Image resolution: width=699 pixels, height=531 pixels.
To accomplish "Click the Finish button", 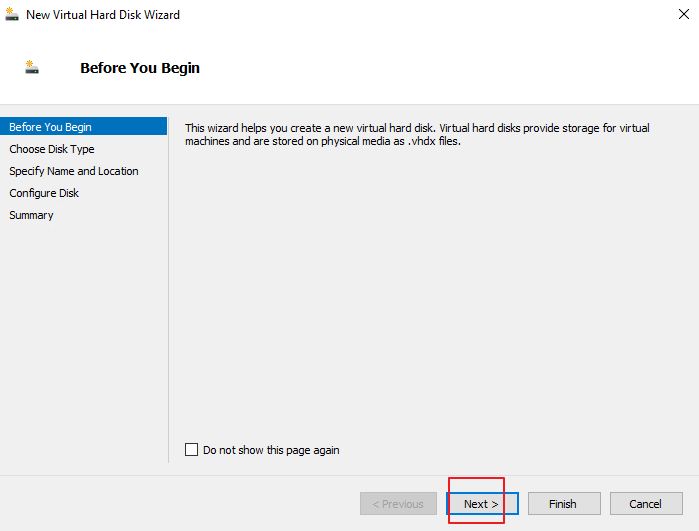I will click(563, 504).
